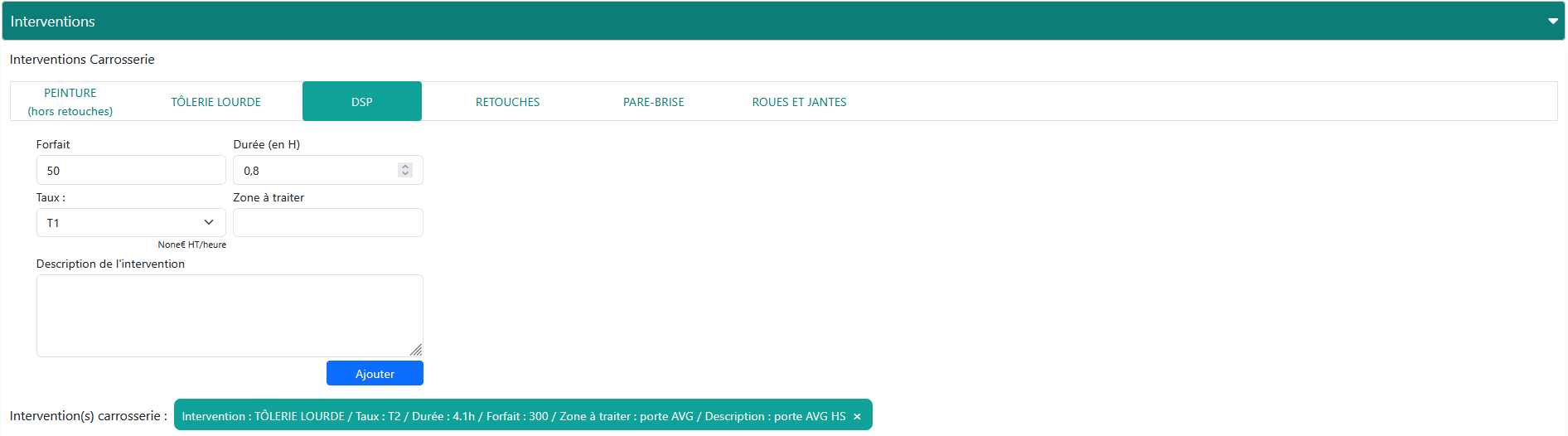Switch to ROUES ET JANTES tab
This screenshot has width=1568, height=436.
(x=799, y=102)
